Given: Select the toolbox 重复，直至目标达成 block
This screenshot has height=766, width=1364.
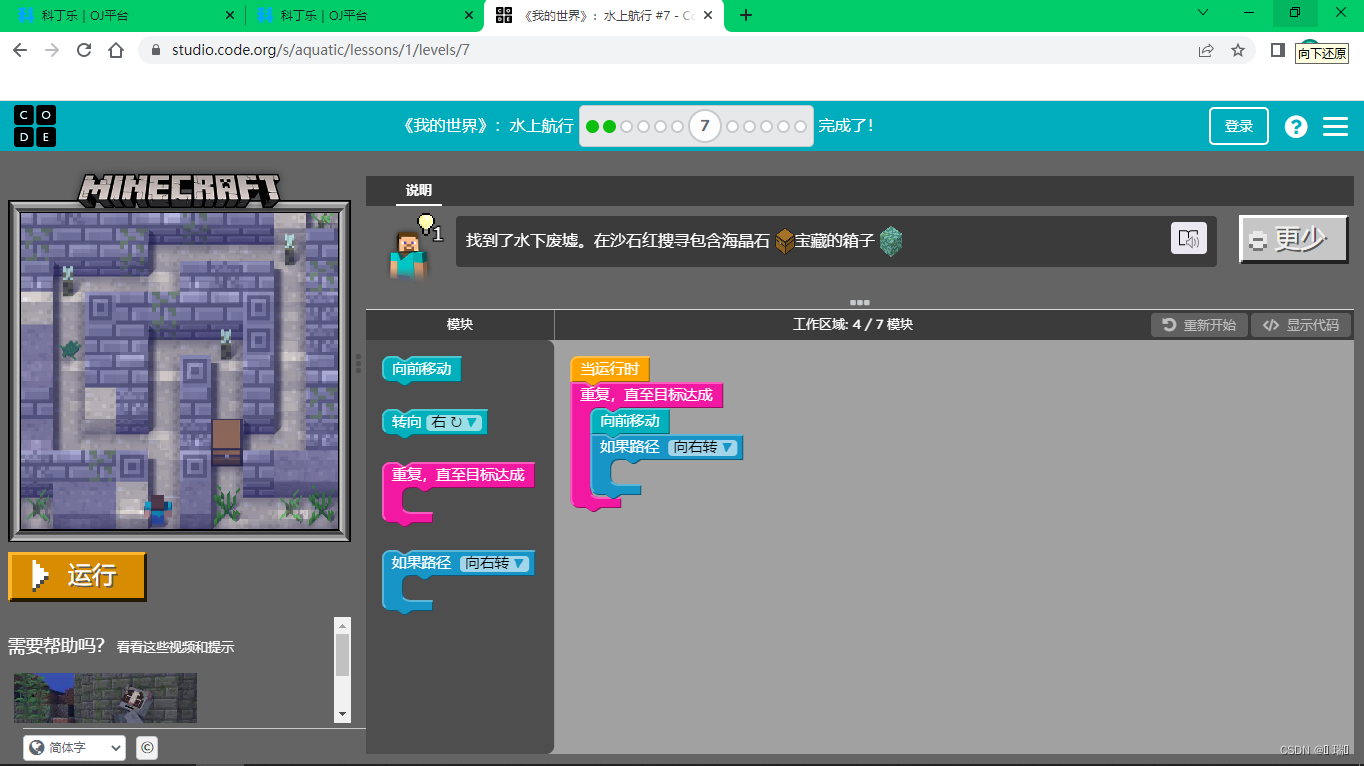Looking at the screenshot, I should point(458,475).
